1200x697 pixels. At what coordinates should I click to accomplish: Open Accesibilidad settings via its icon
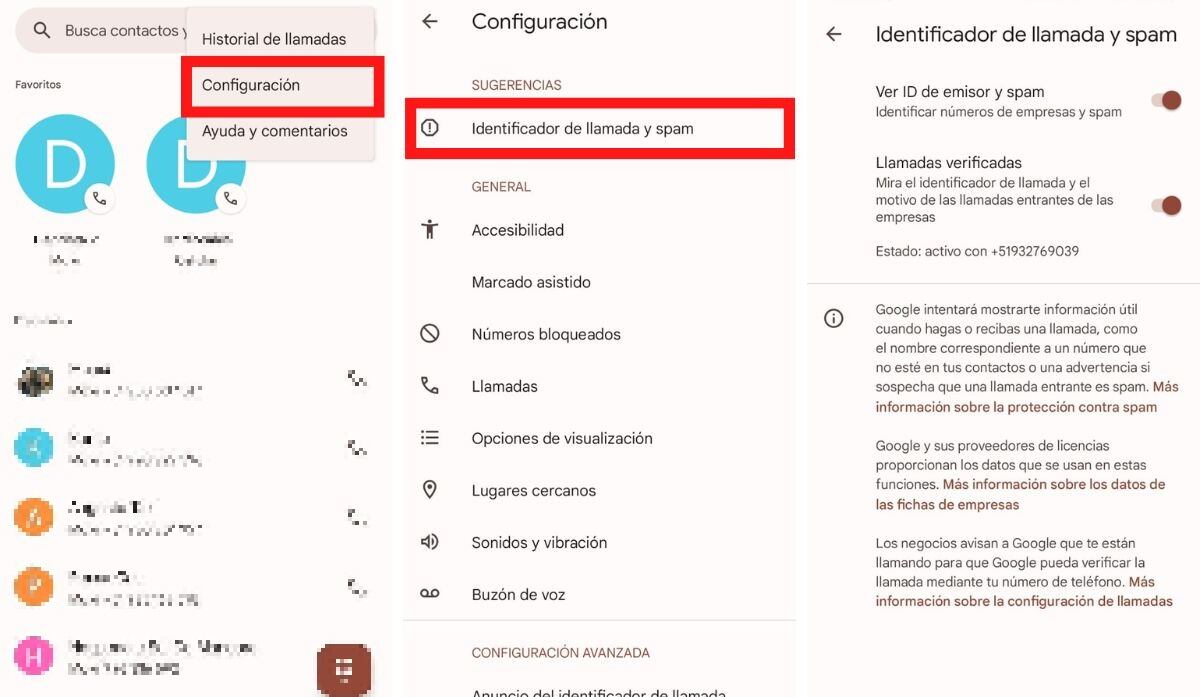coord(430,230)
